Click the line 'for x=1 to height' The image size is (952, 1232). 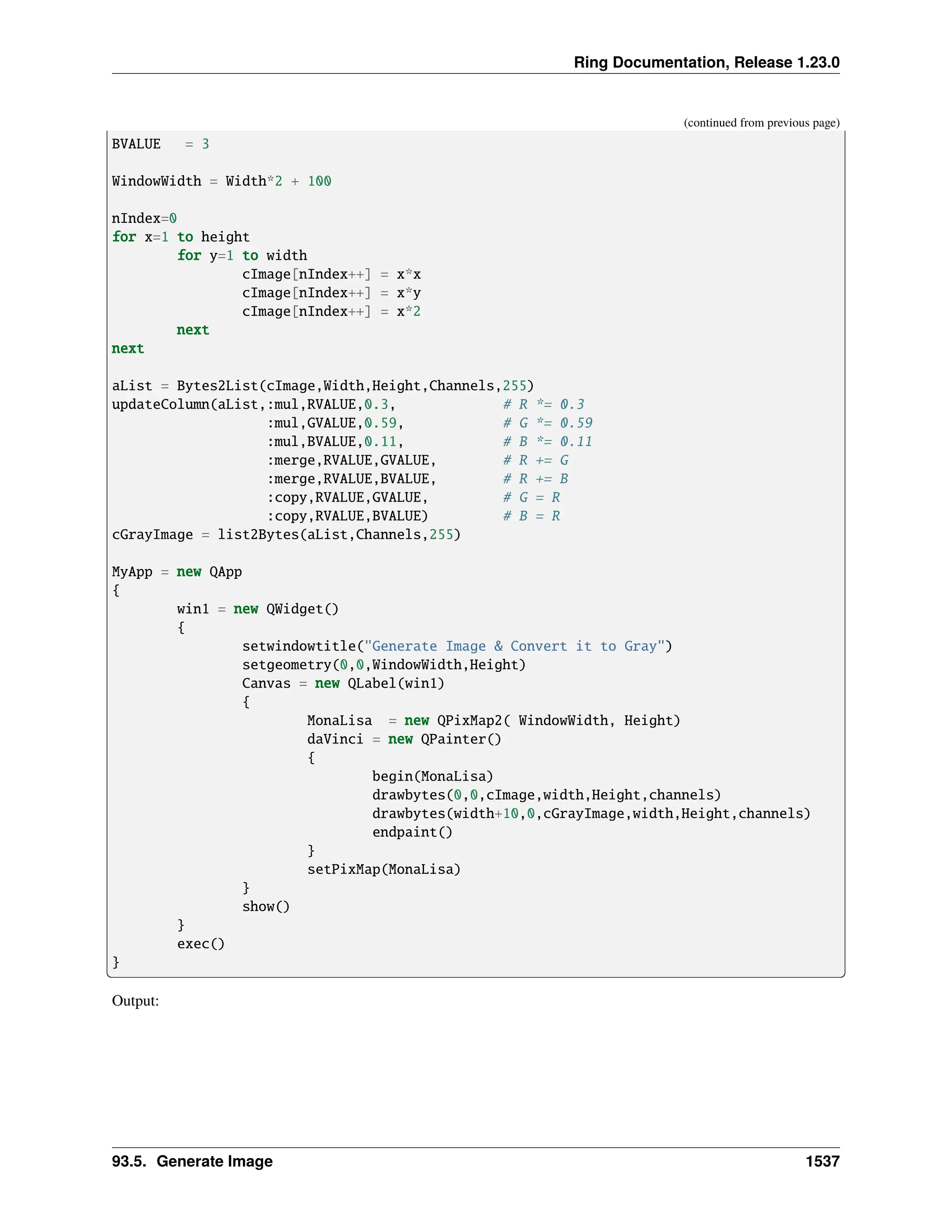click(x=180, y=237)
